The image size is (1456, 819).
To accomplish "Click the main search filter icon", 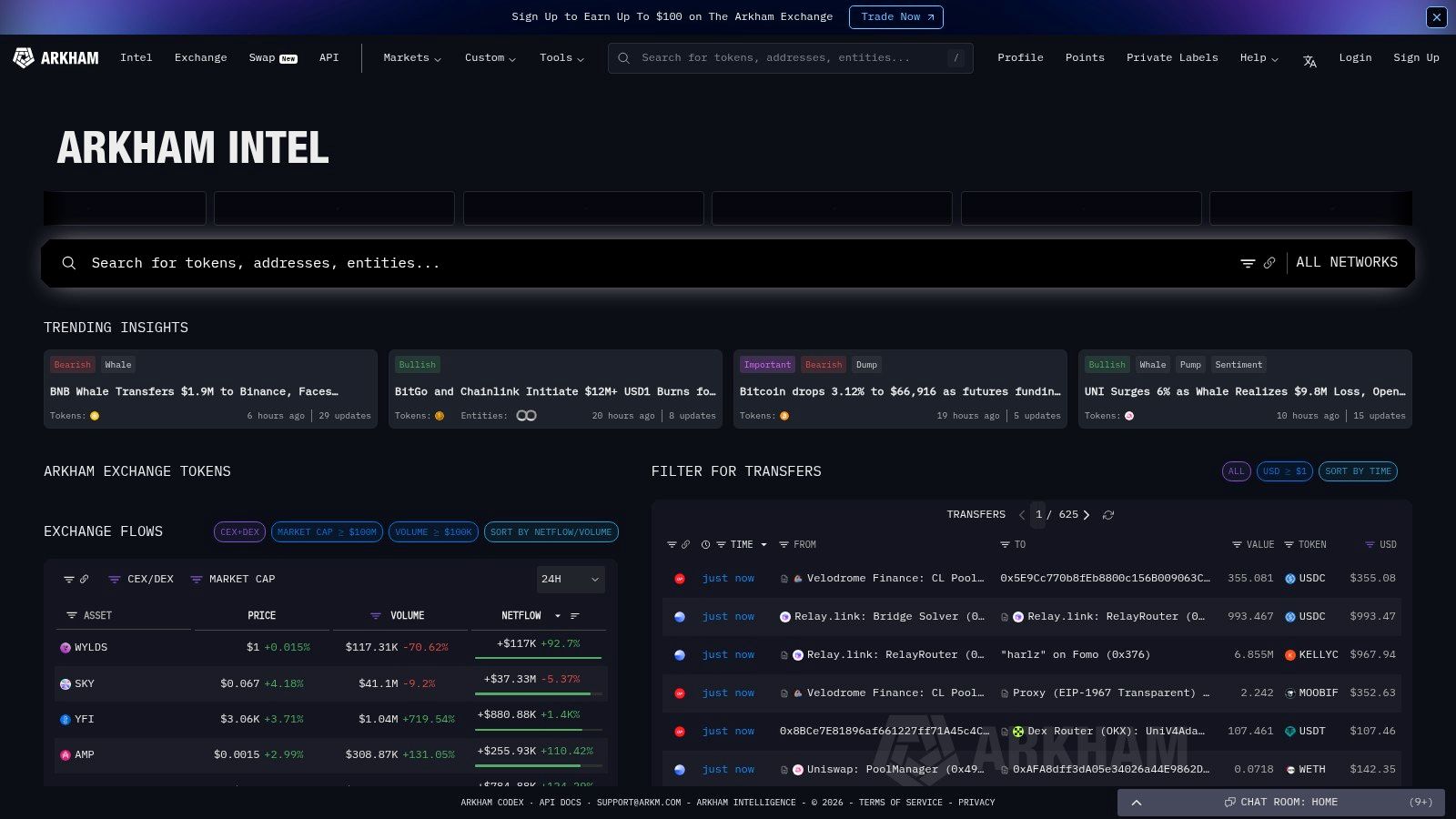I will [x=1248, y=263].
